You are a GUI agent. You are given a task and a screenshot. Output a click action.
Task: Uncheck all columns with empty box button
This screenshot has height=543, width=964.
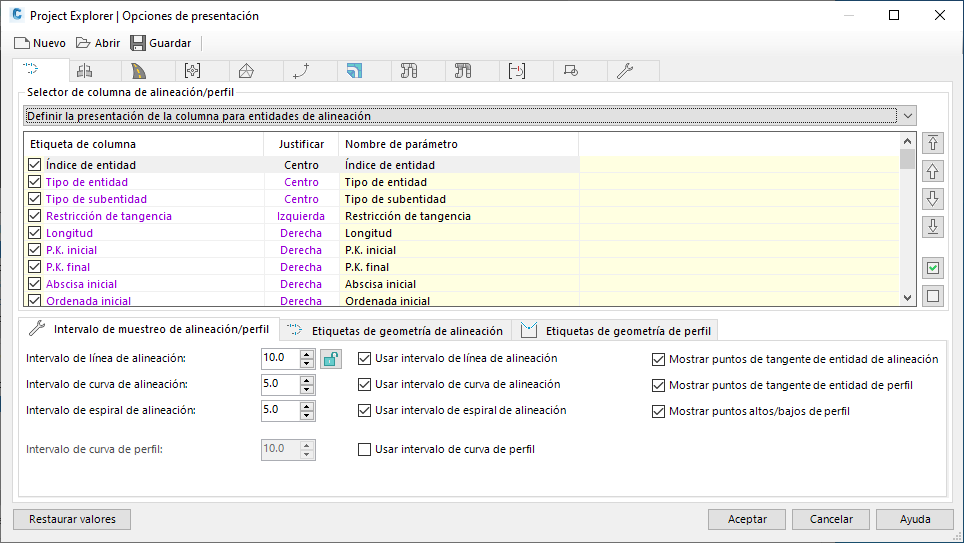tap(932, 295)
